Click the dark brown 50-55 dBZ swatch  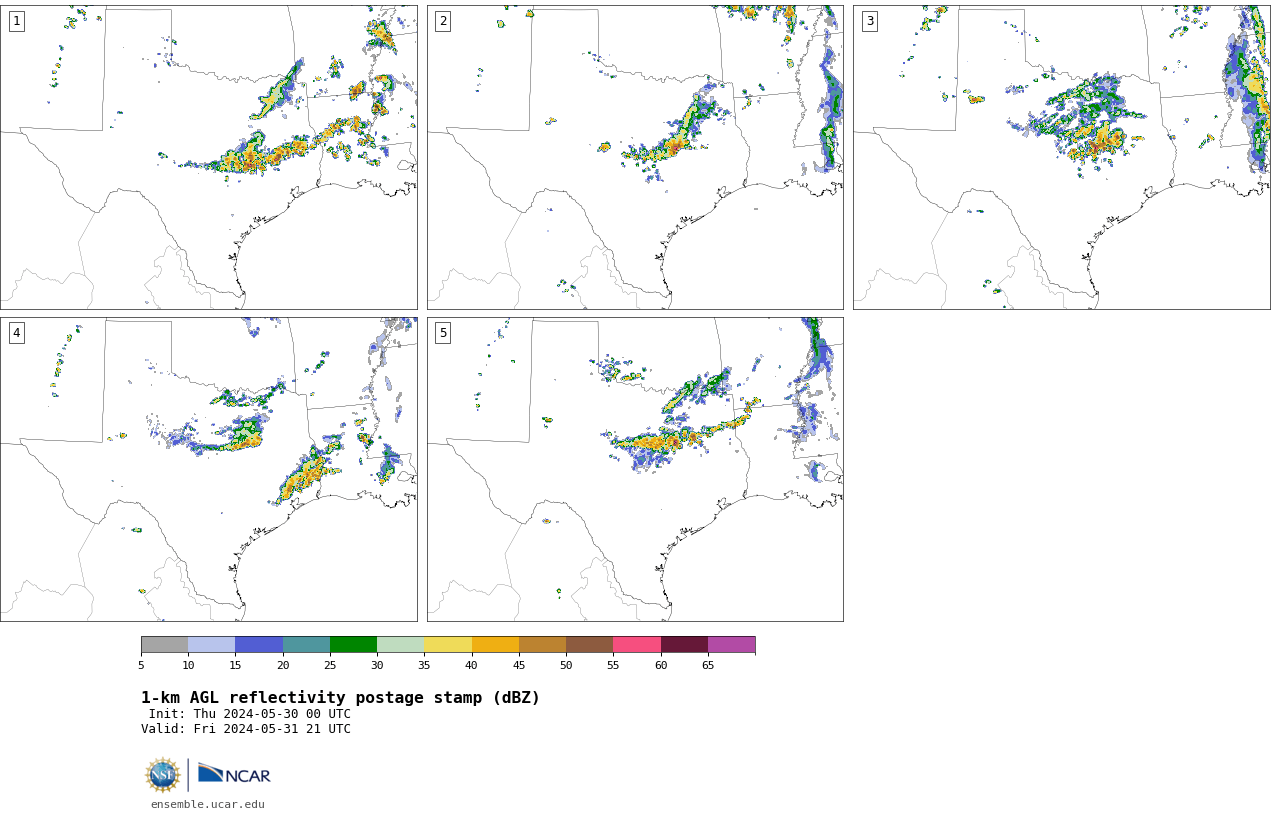pos(589,644)
